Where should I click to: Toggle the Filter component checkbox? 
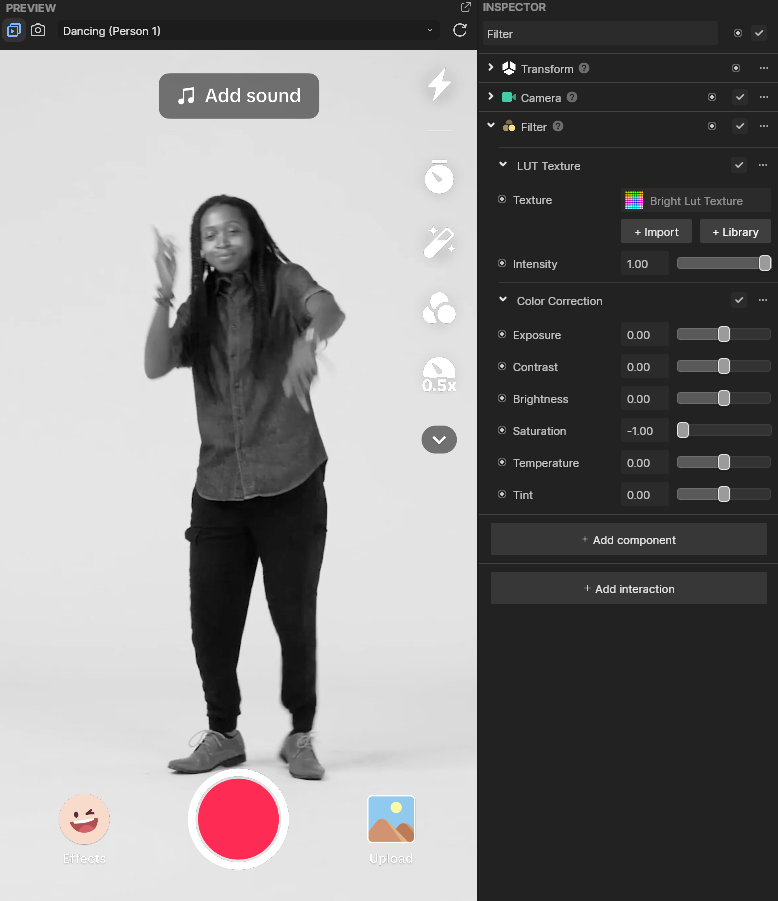(740, 126)
